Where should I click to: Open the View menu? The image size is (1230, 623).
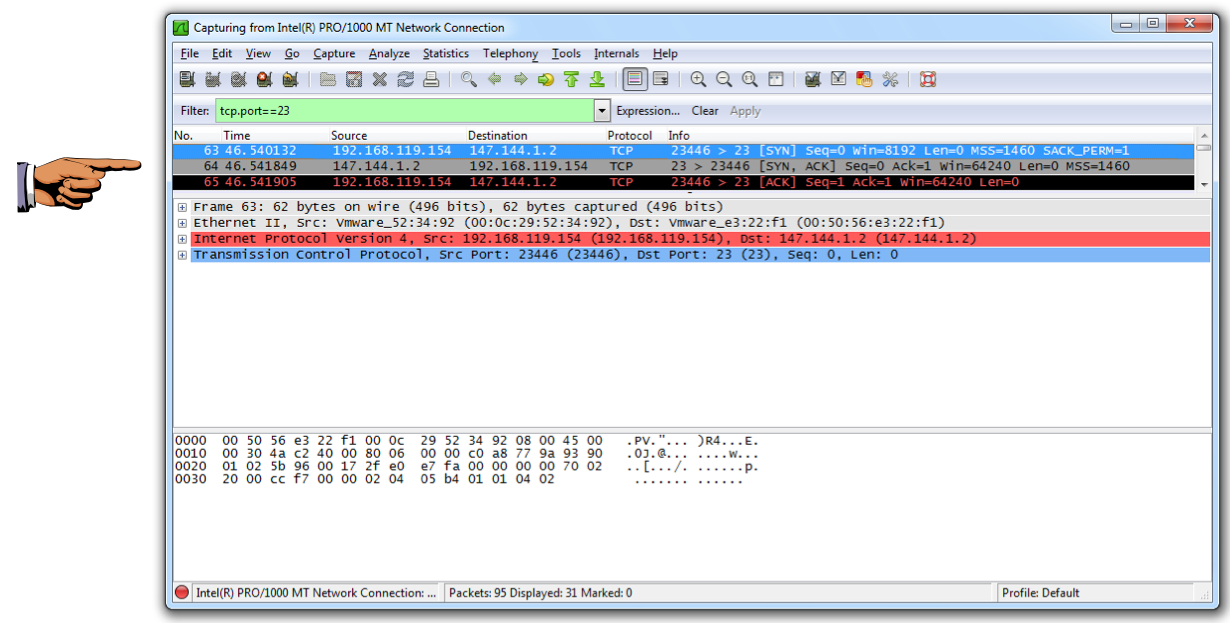258,54
